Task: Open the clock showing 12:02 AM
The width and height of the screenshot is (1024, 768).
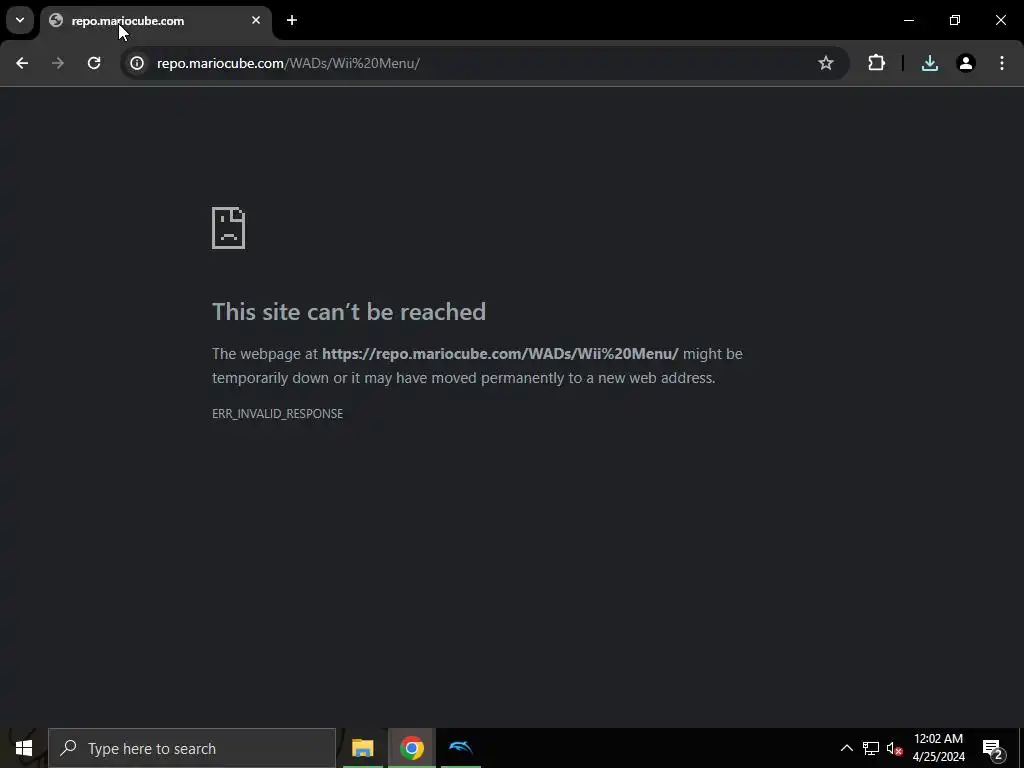Action: [938, 748]
